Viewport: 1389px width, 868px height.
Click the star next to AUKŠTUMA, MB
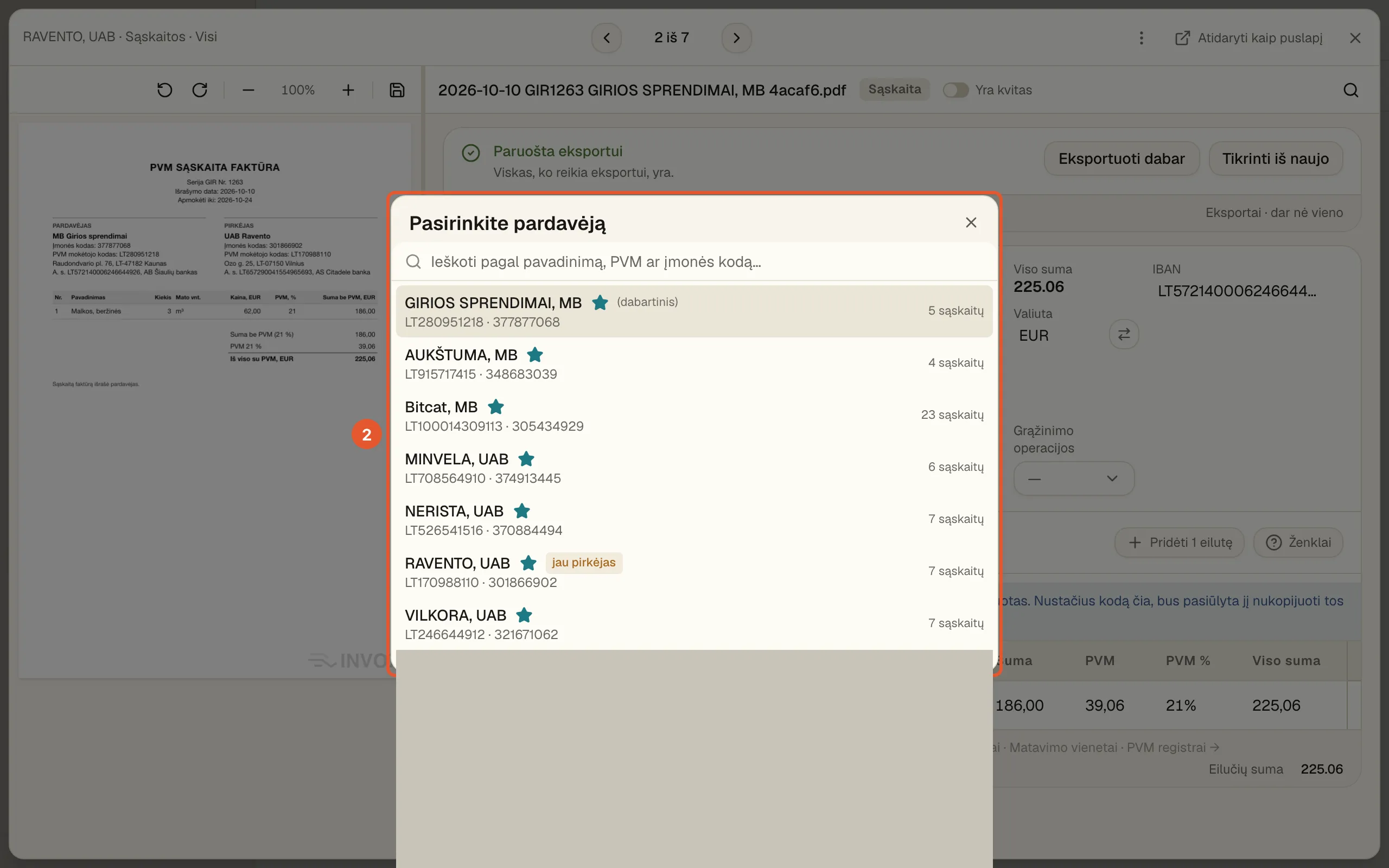534,355
